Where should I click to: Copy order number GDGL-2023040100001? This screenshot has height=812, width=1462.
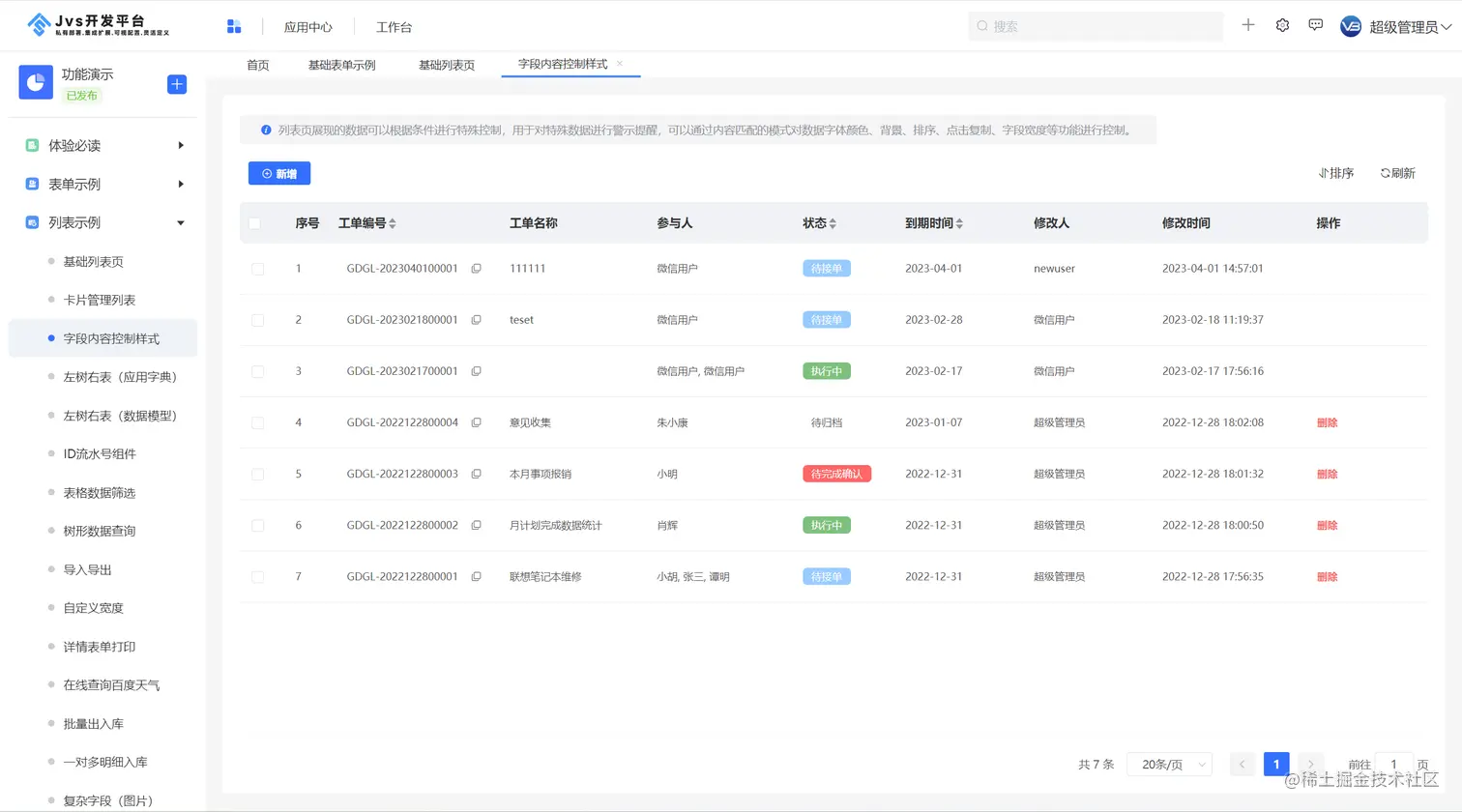(x=476, y=269)
